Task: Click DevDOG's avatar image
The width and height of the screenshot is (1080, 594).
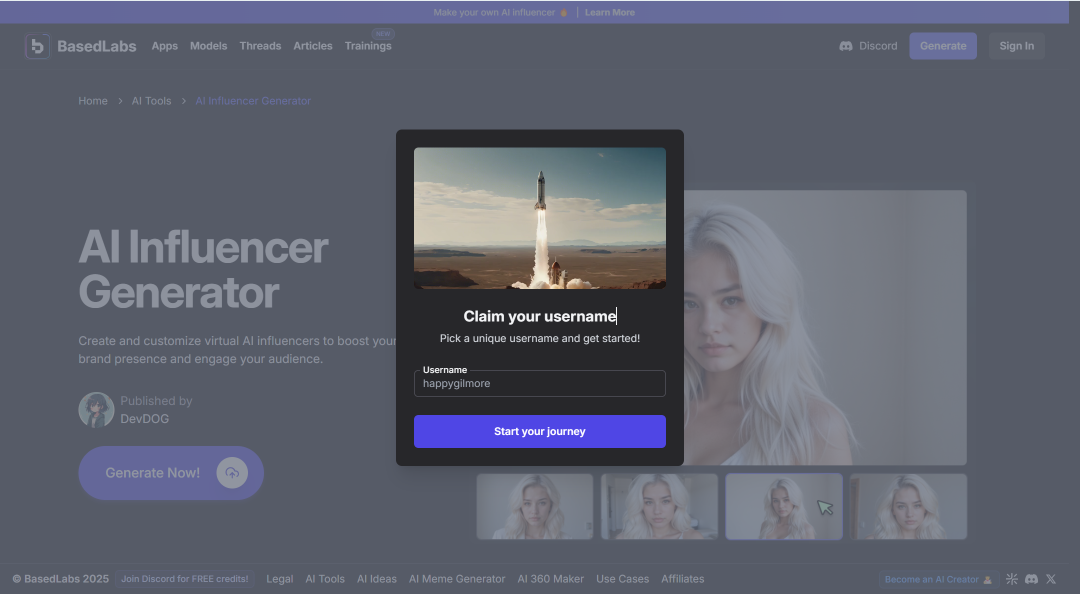Action: [96, 410]
